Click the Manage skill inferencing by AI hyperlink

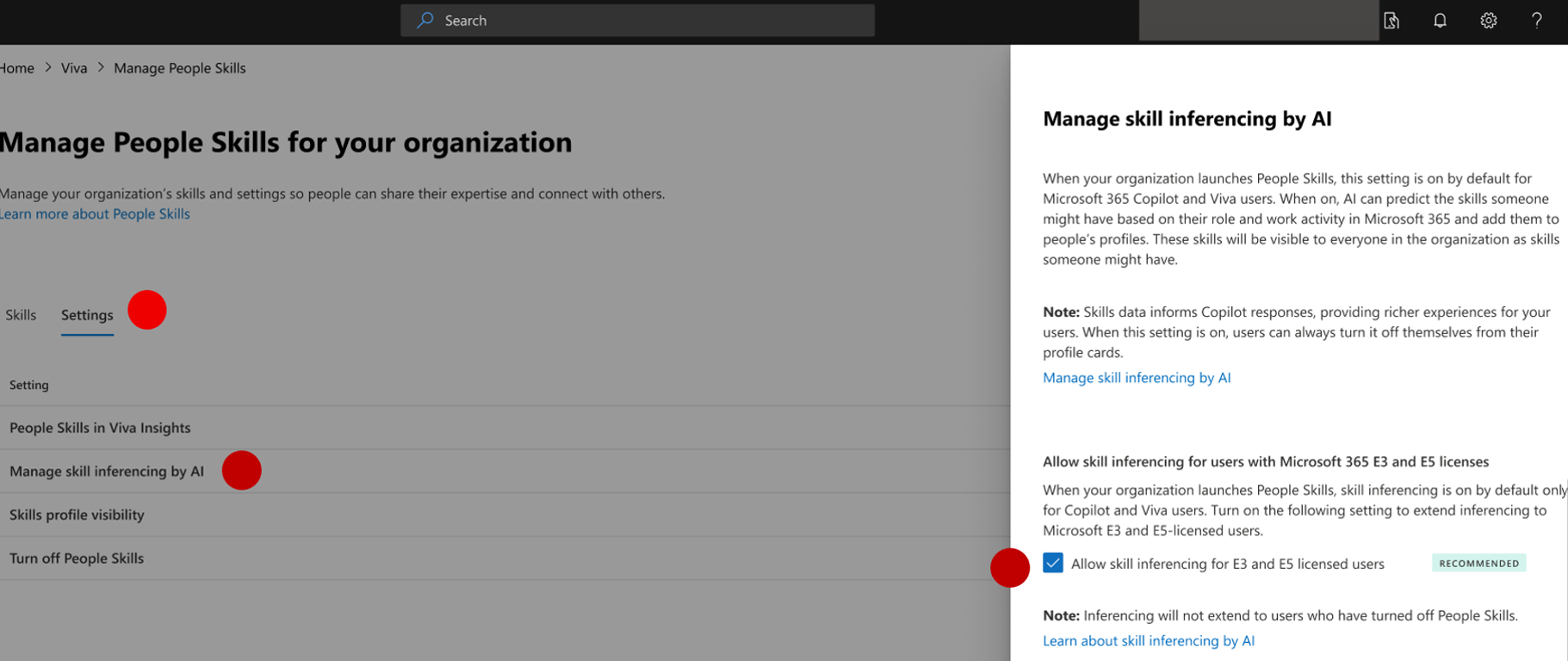1137,377
